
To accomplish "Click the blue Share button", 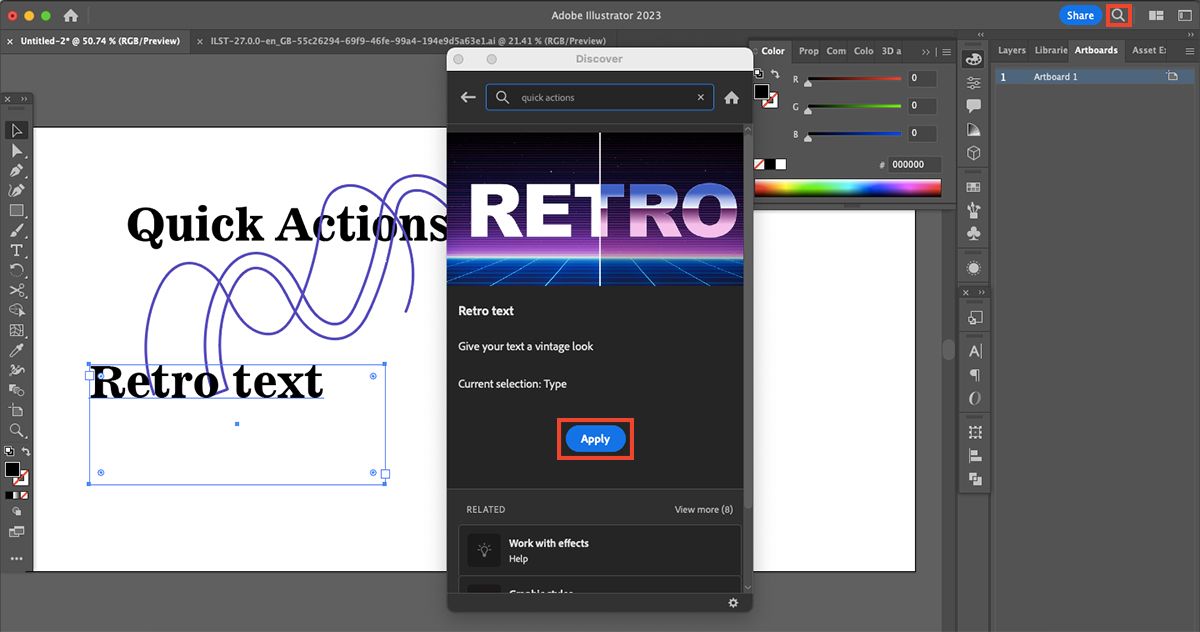I will pos(1080,15).
